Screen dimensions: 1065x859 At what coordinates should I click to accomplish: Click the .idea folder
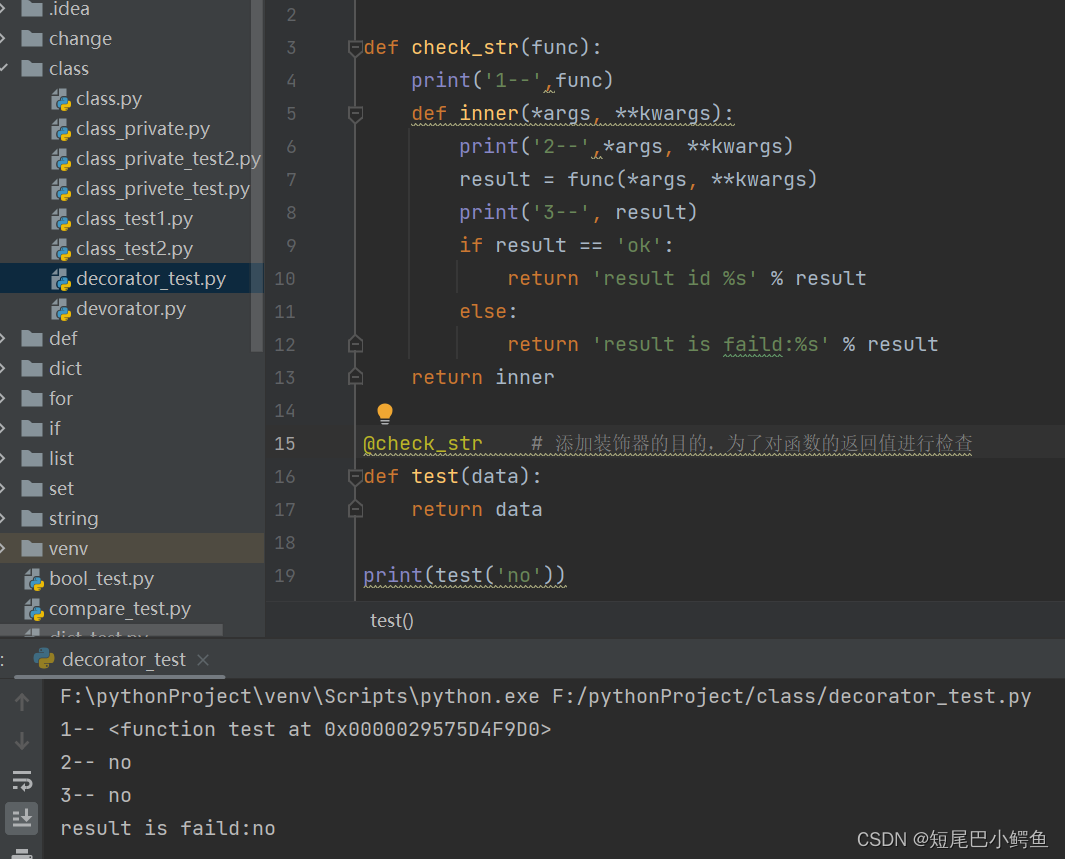[56, 9]
